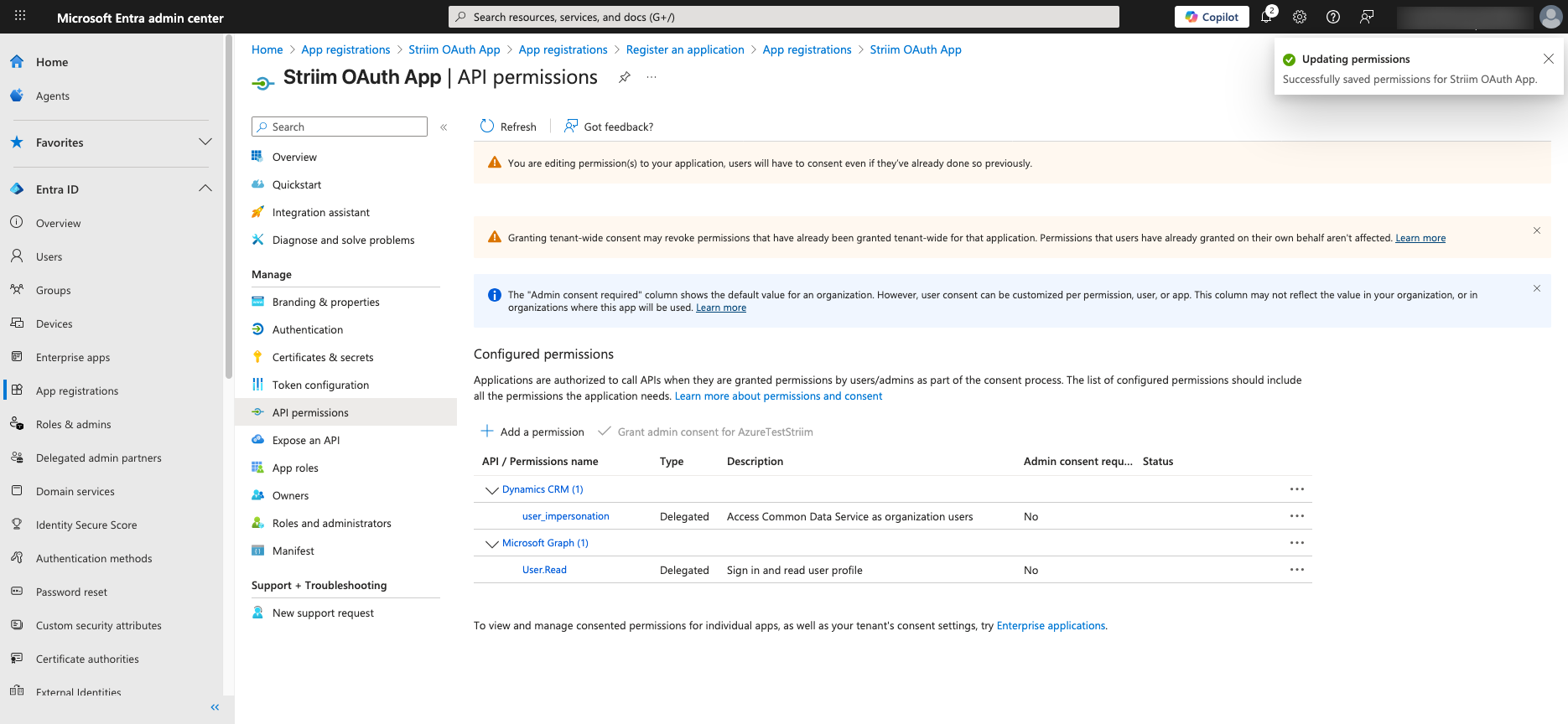This screenshot has width=1568, height=724.
Task: Dismiss the Admin consent required info banner
Action: coord(1537,288)
